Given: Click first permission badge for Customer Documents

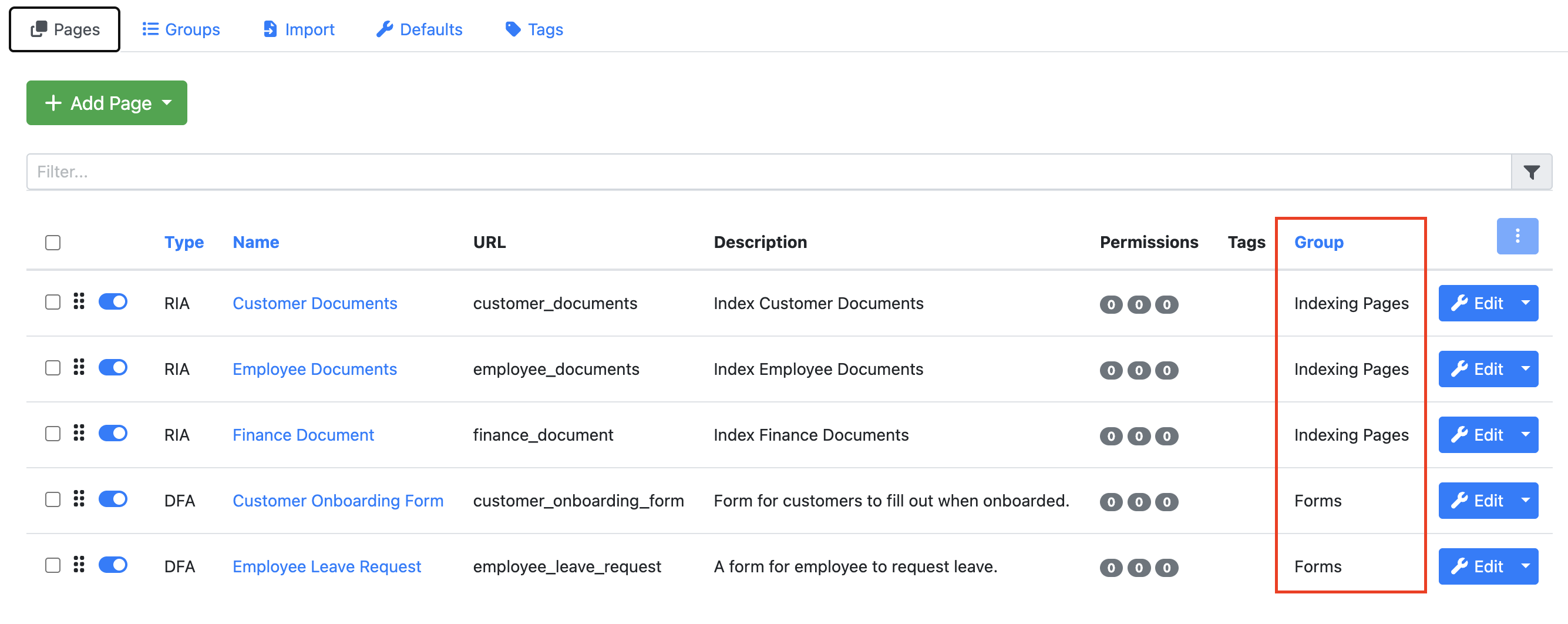Looking at the screenshot, I should click(x=1111, y=304).
